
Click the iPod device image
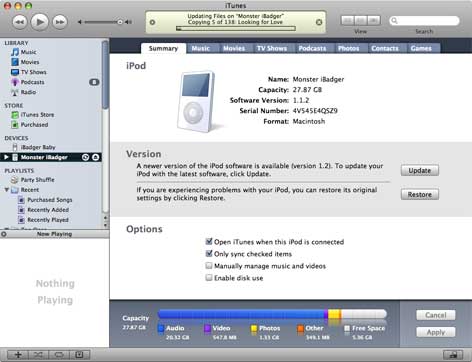tap(198, 101)
